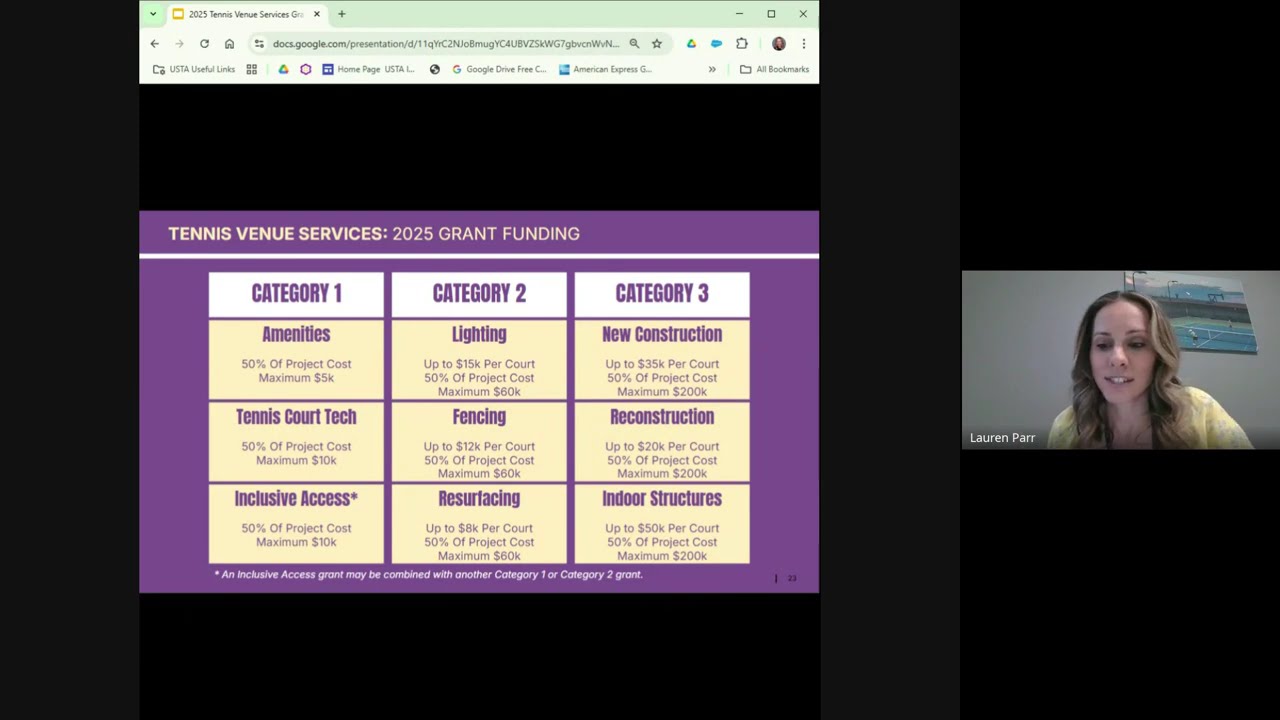
Task: Expand the hidden bookmarks chevron
Action: (712, 69)
